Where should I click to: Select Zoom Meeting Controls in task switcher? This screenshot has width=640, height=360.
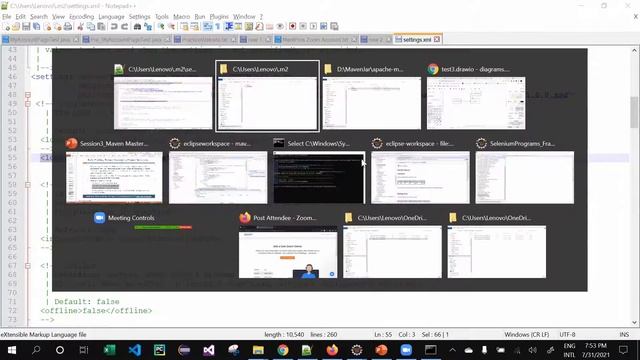click(x=143, y=221)
